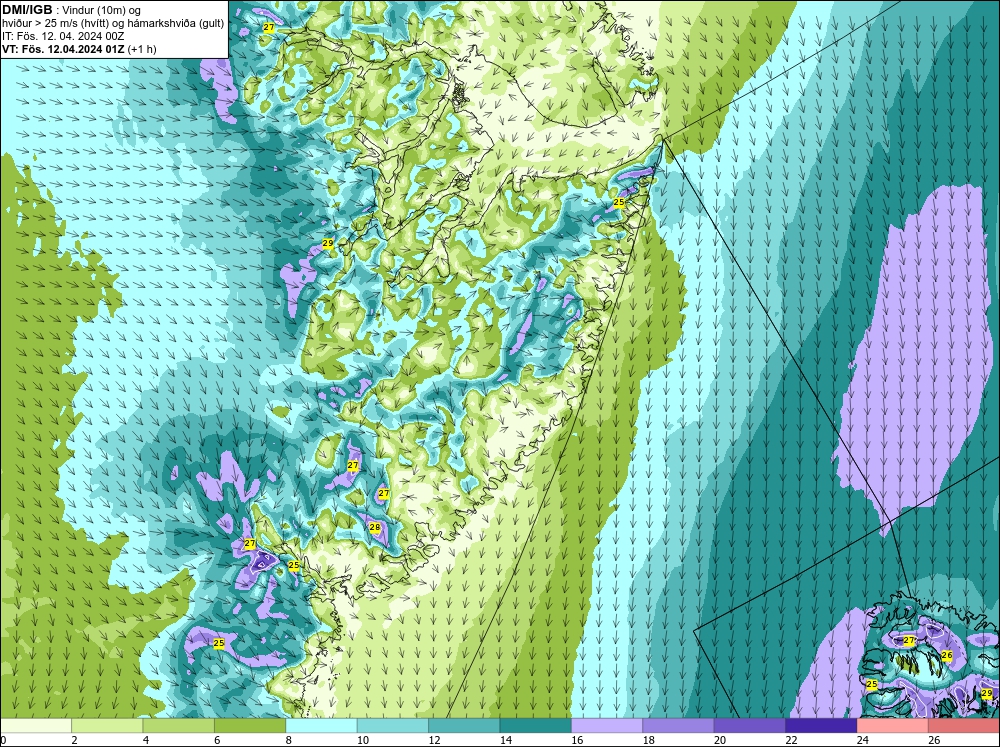The width and height of the screenshot is (1000, 747).
Task: Click the 20–22 m/s violet legend swatch
Action: pyautogui.click(x=750, y=726)
